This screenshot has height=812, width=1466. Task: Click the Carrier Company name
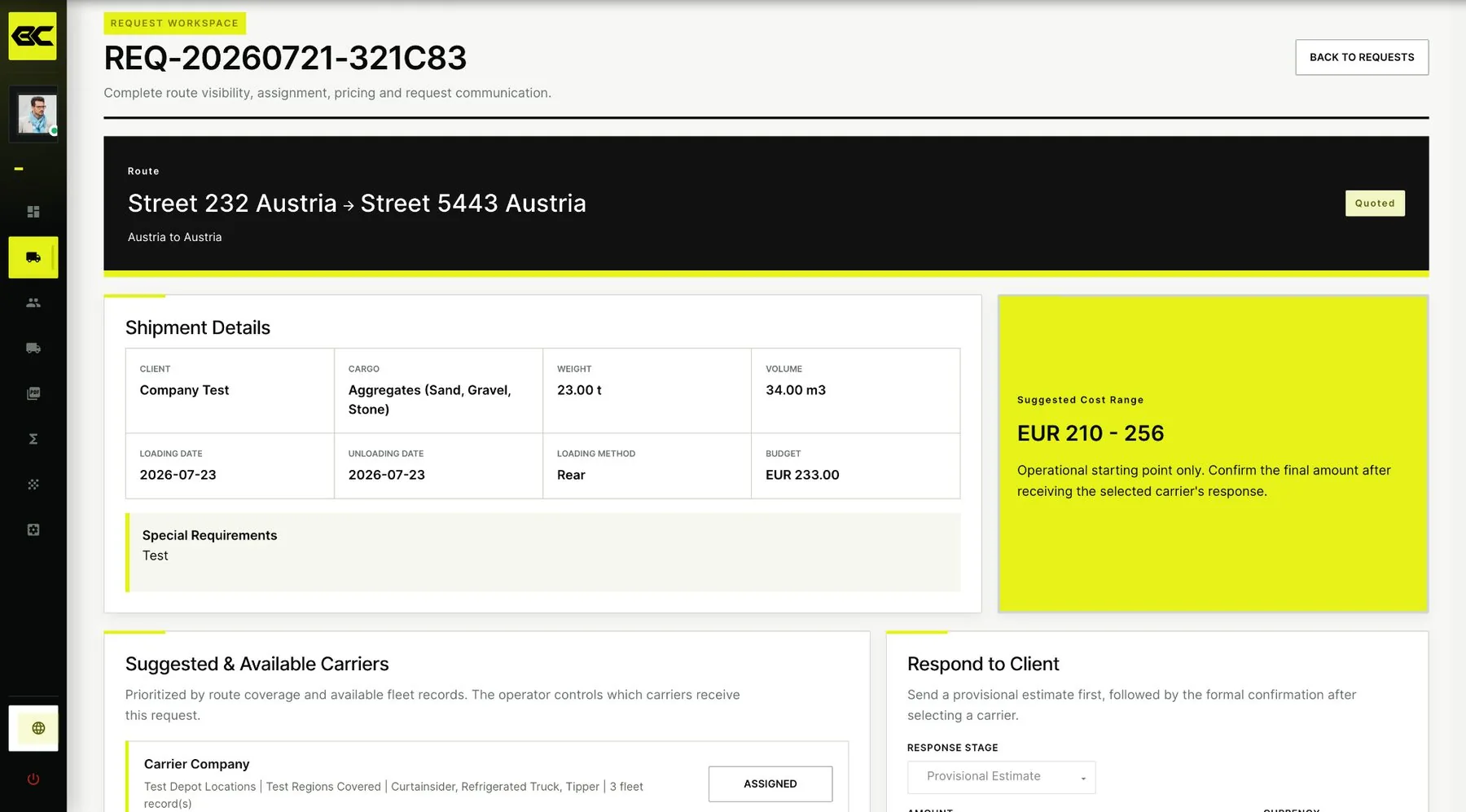[196, 764]
